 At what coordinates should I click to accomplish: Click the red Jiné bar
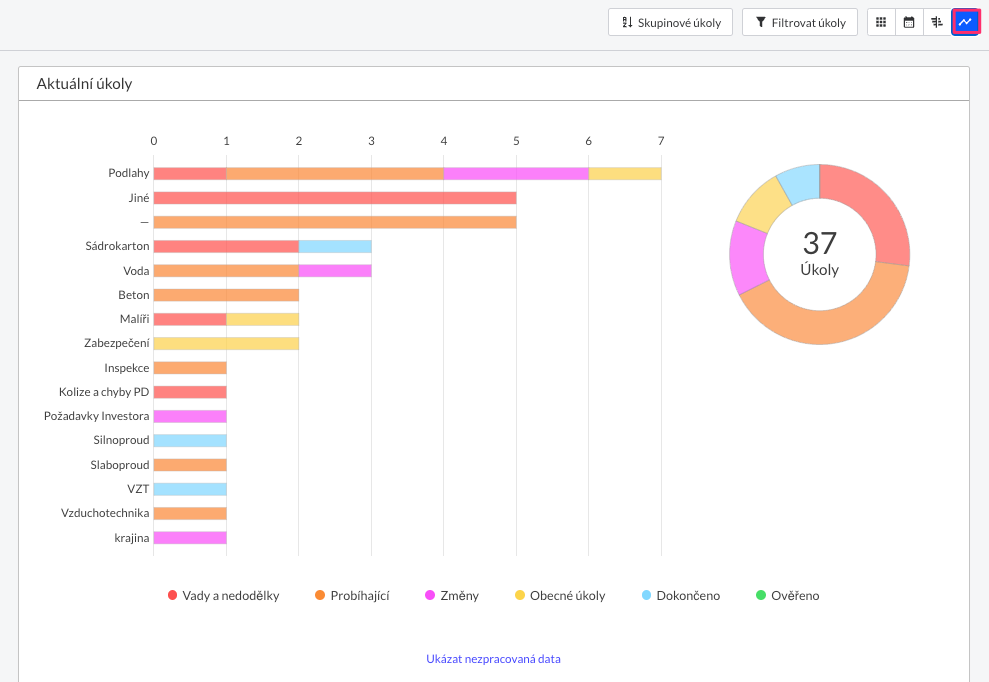tap(334, 198)
